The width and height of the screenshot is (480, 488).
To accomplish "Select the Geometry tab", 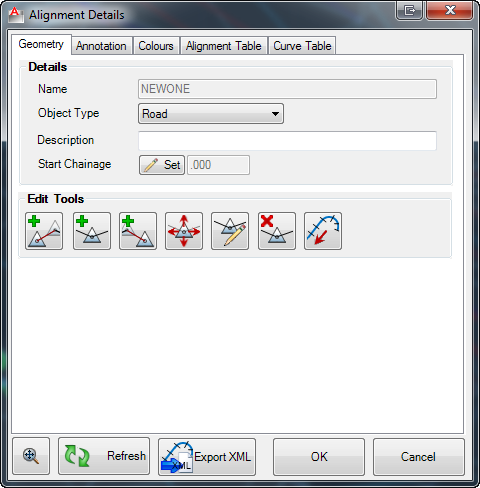I will tap(41, 44).
